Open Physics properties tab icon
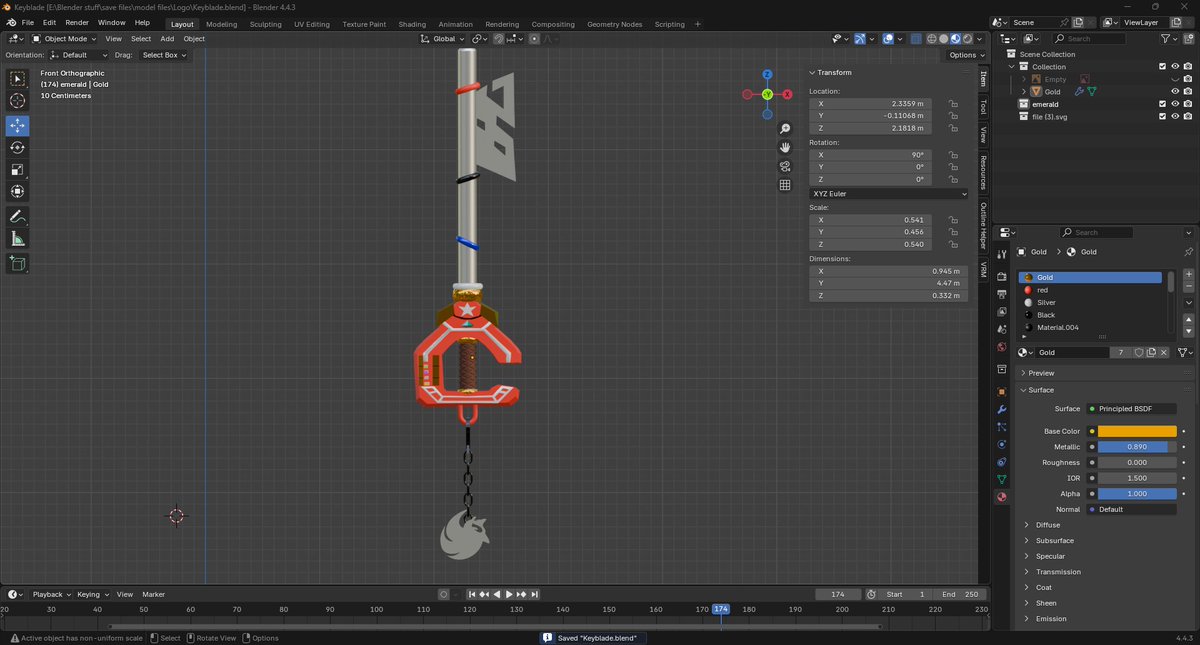The image size is (1200, 645). click(x=1001, y=445)
